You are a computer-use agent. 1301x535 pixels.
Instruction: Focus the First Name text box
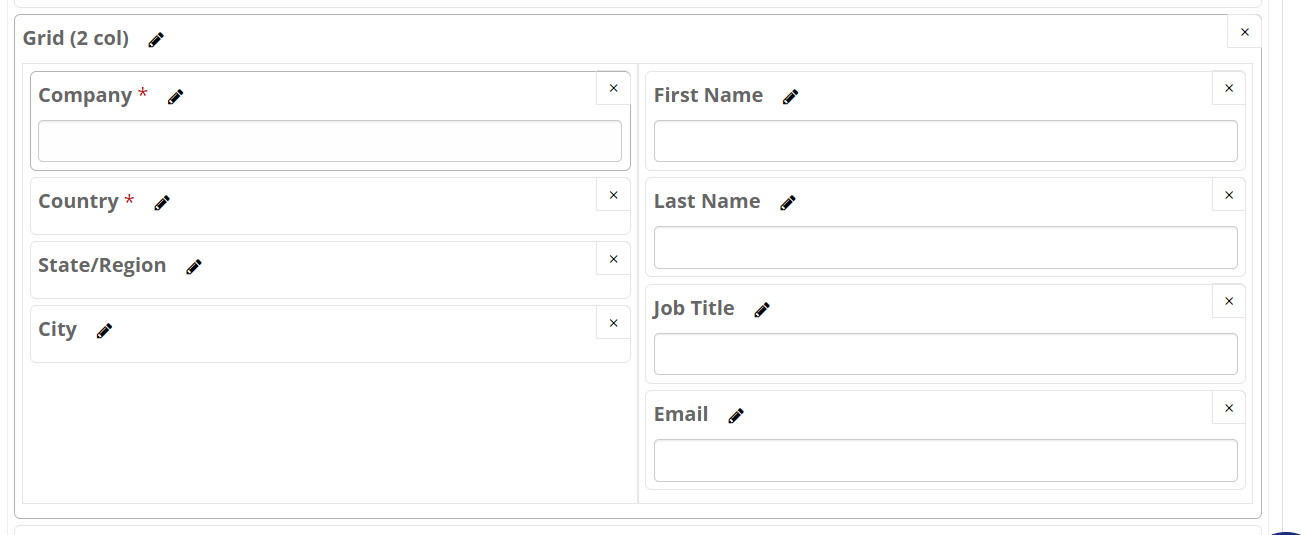click(945, 141)
